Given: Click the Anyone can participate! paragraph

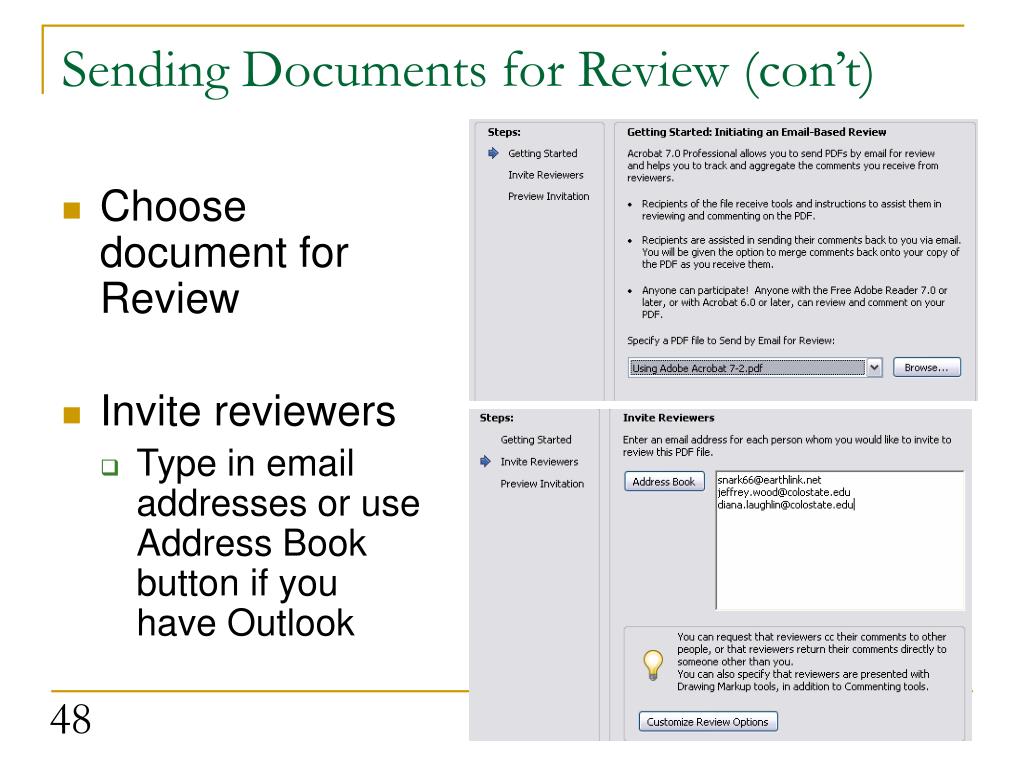Looking at the screenshot, I should point(794,302).
